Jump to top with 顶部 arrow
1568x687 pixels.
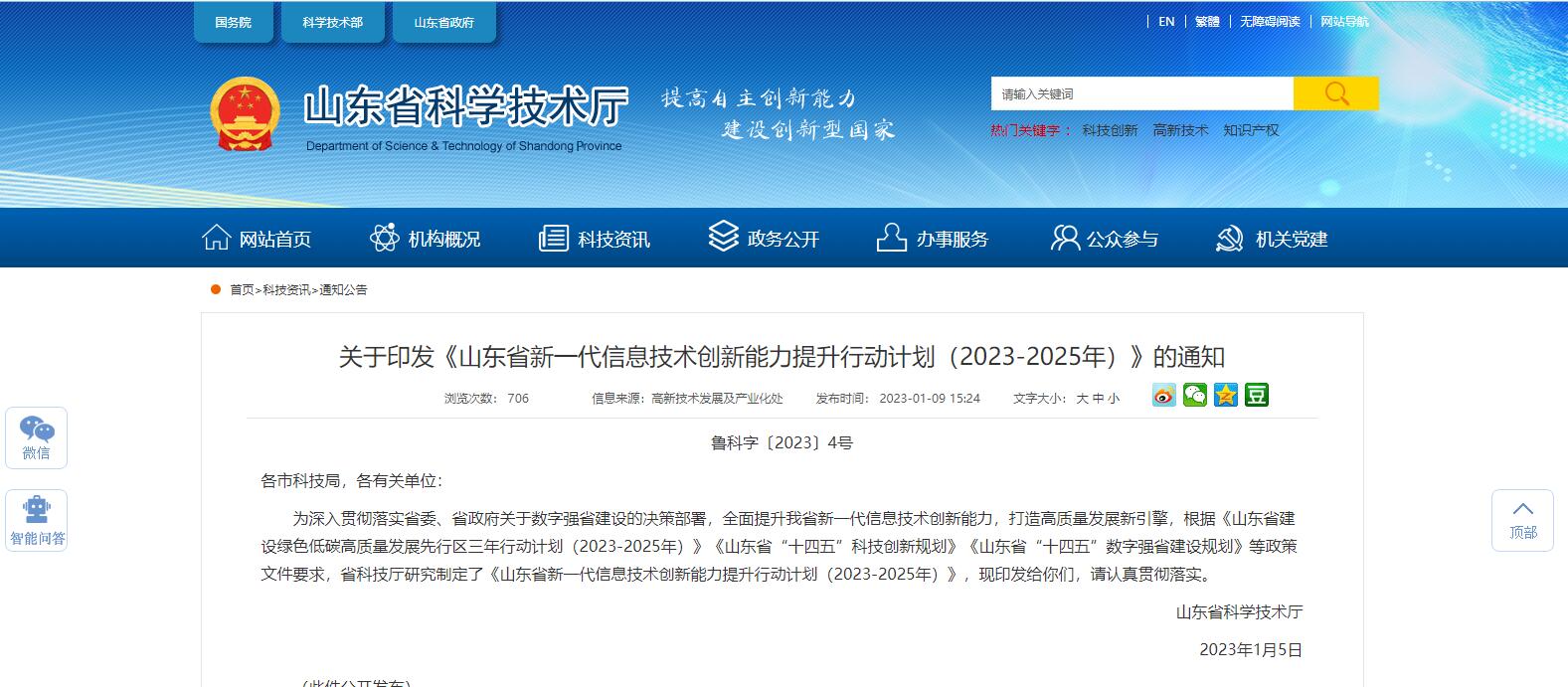pos(1521,520)
